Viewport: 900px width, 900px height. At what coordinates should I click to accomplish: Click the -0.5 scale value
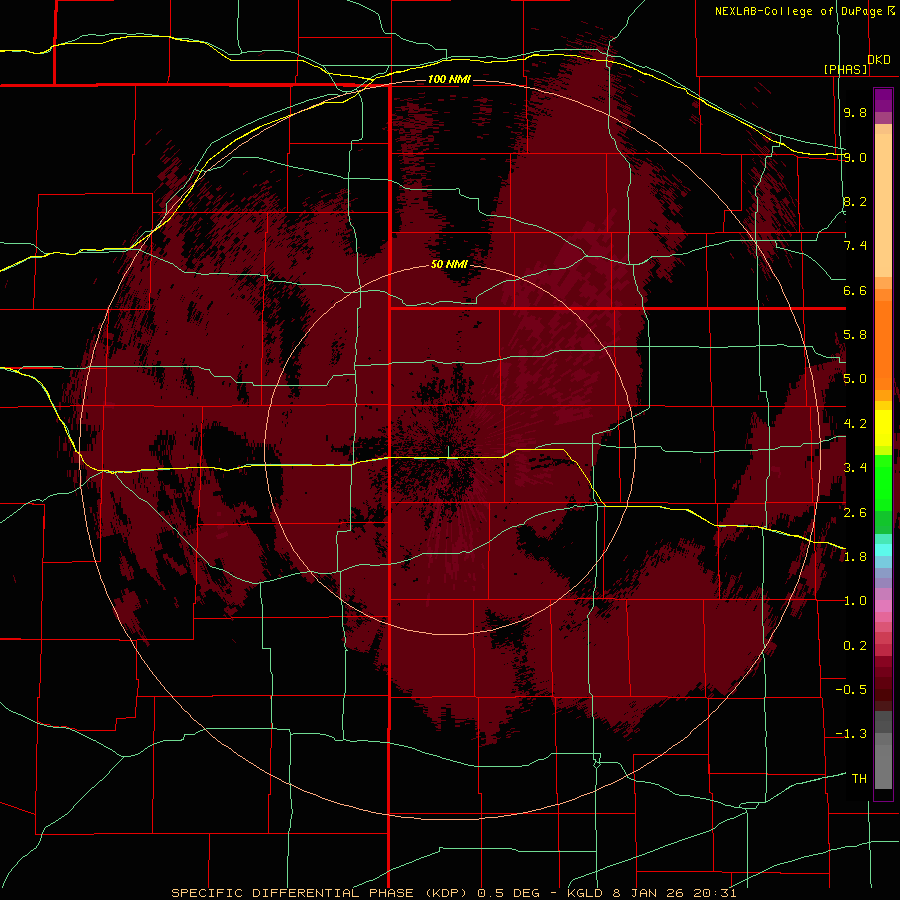pyautogui.click(x=851, y=690)
